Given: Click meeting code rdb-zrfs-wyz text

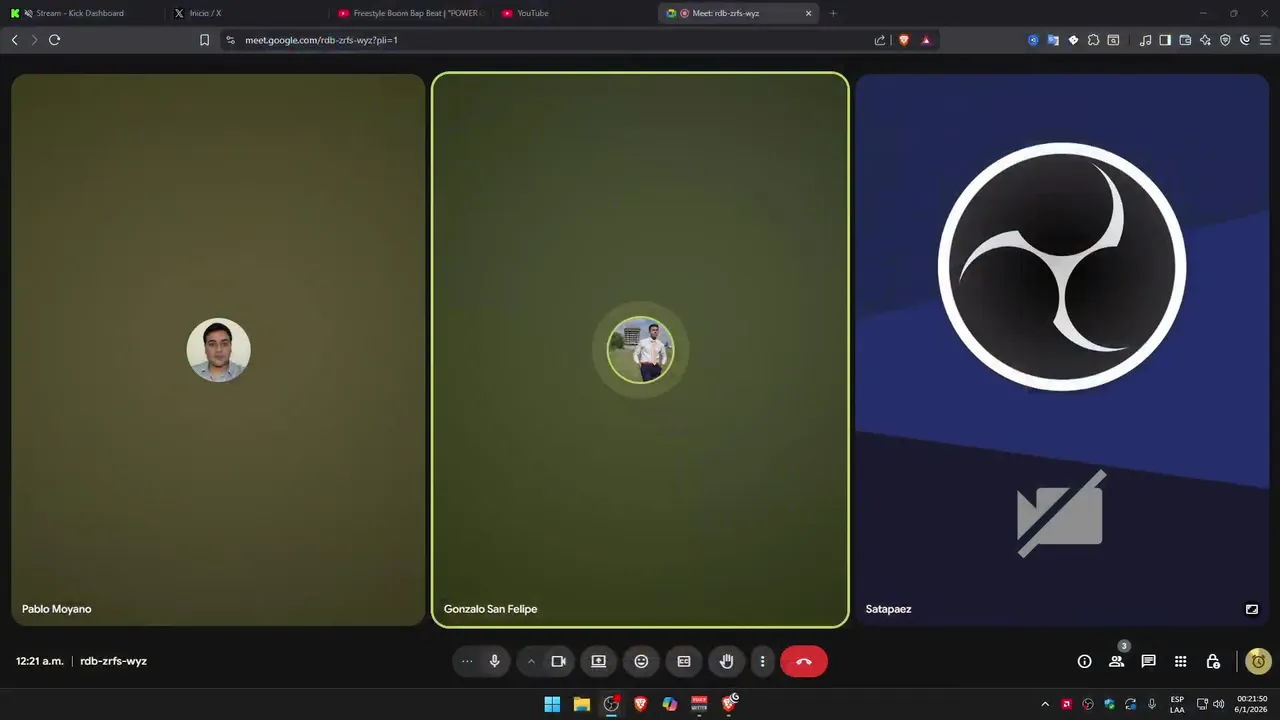Looking at the screenshot, I should coord(113,661).
